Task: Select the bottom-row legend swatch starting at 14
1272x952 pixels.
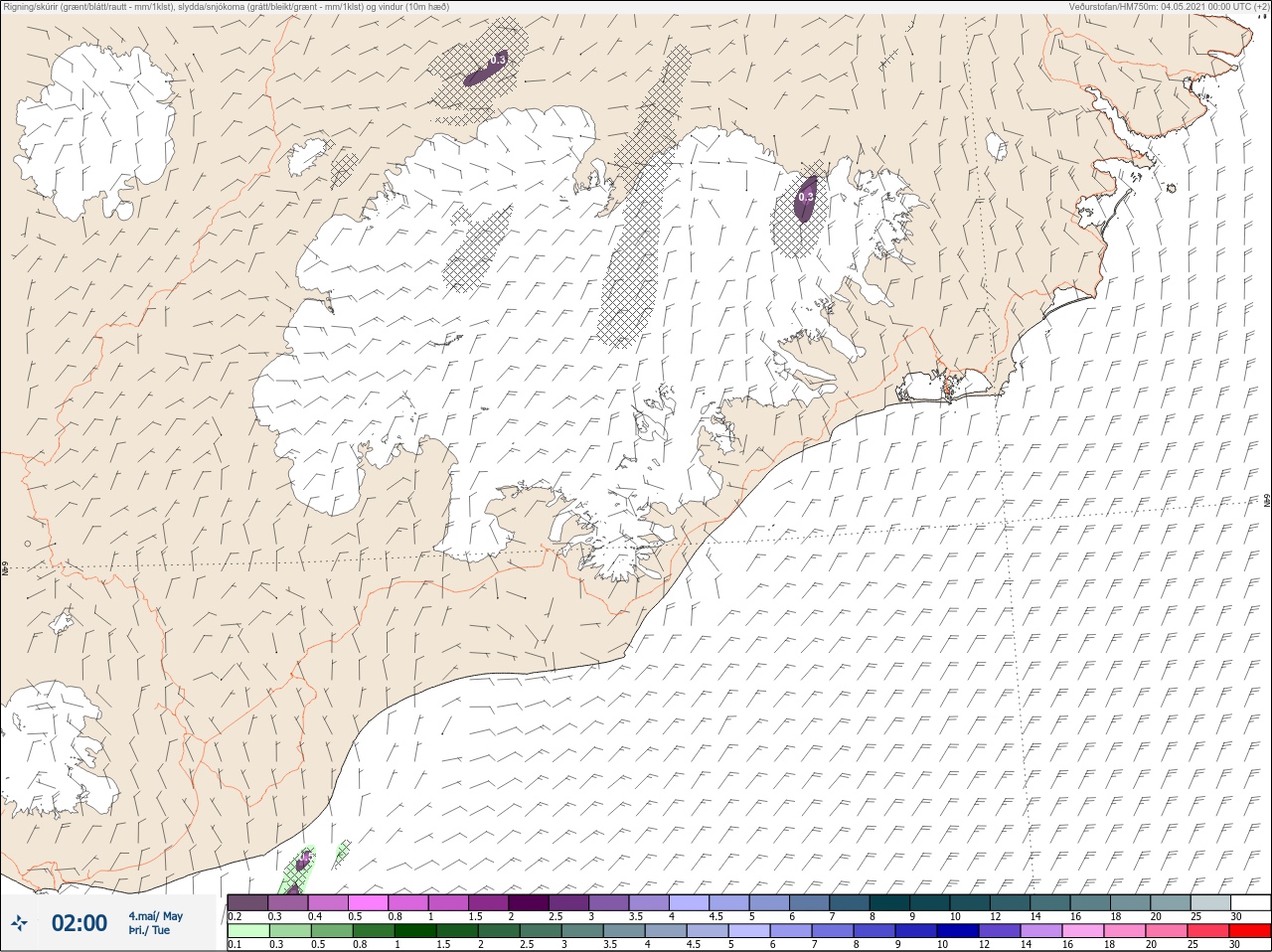Action: tap(1041, 931)
